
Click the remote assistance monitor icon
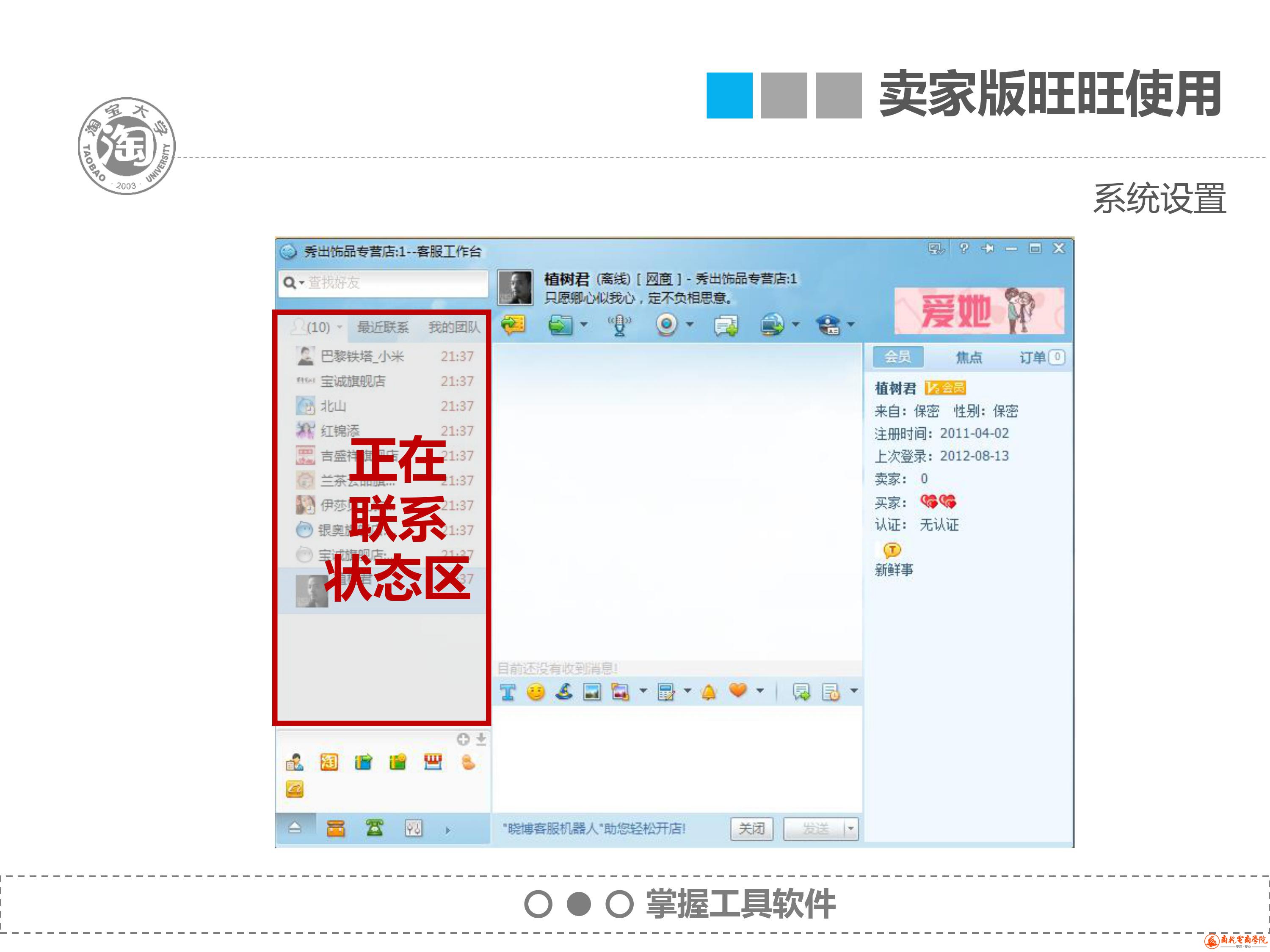point(773,325)
